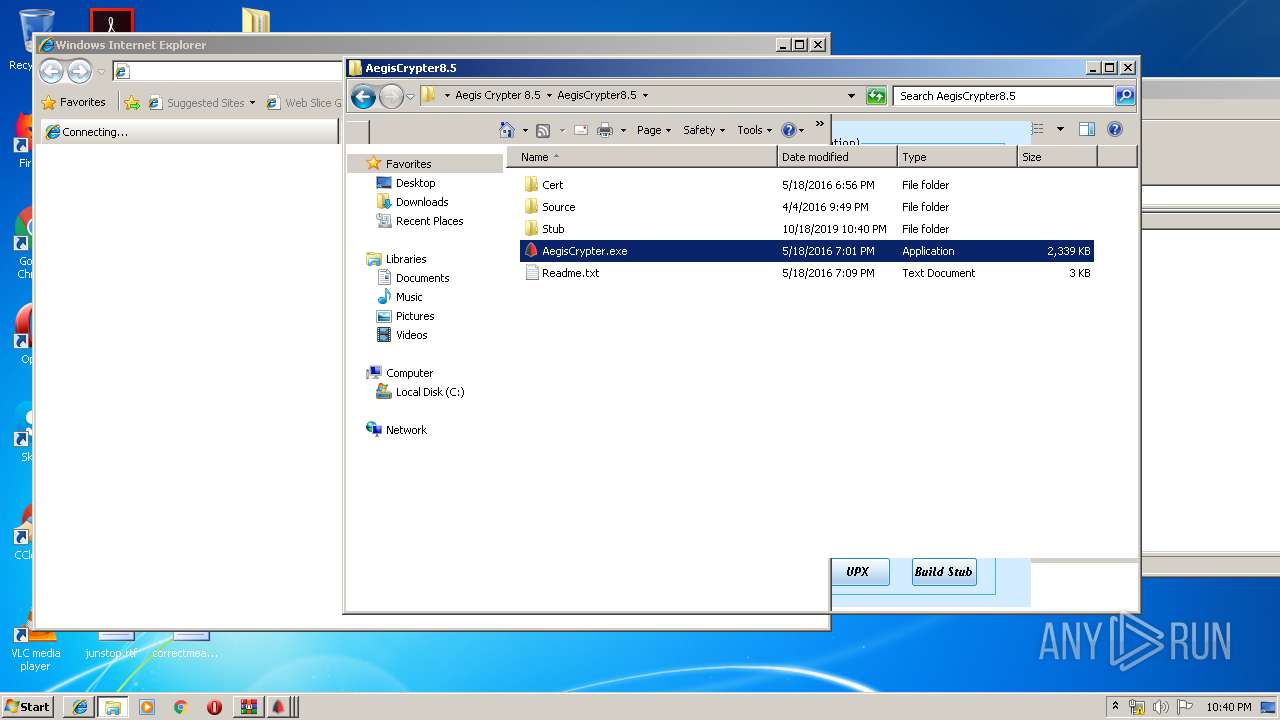
Task: Click the UPX button
Action: pyautogui.click(x=858, y=572)
